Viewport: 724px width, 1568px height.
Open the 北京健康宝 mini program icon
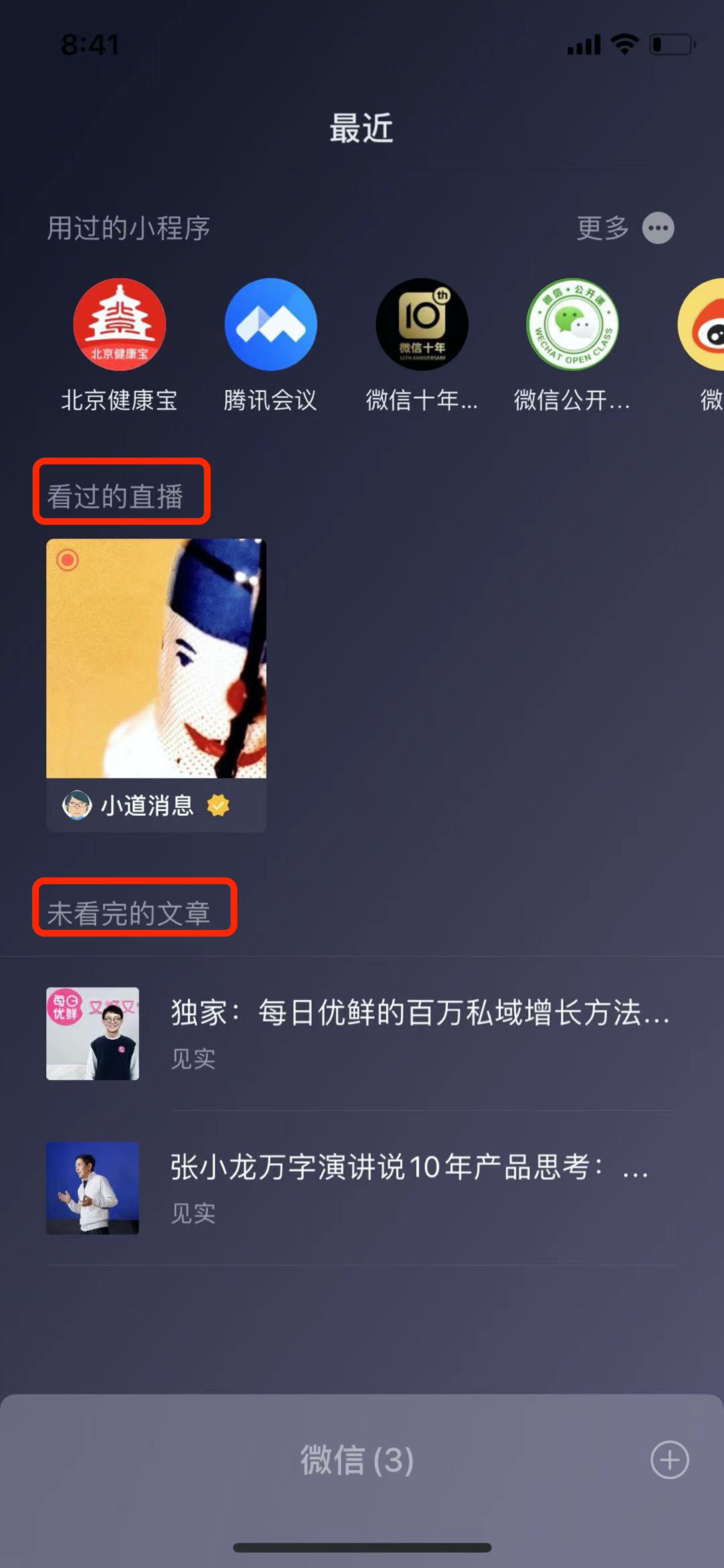119,324
